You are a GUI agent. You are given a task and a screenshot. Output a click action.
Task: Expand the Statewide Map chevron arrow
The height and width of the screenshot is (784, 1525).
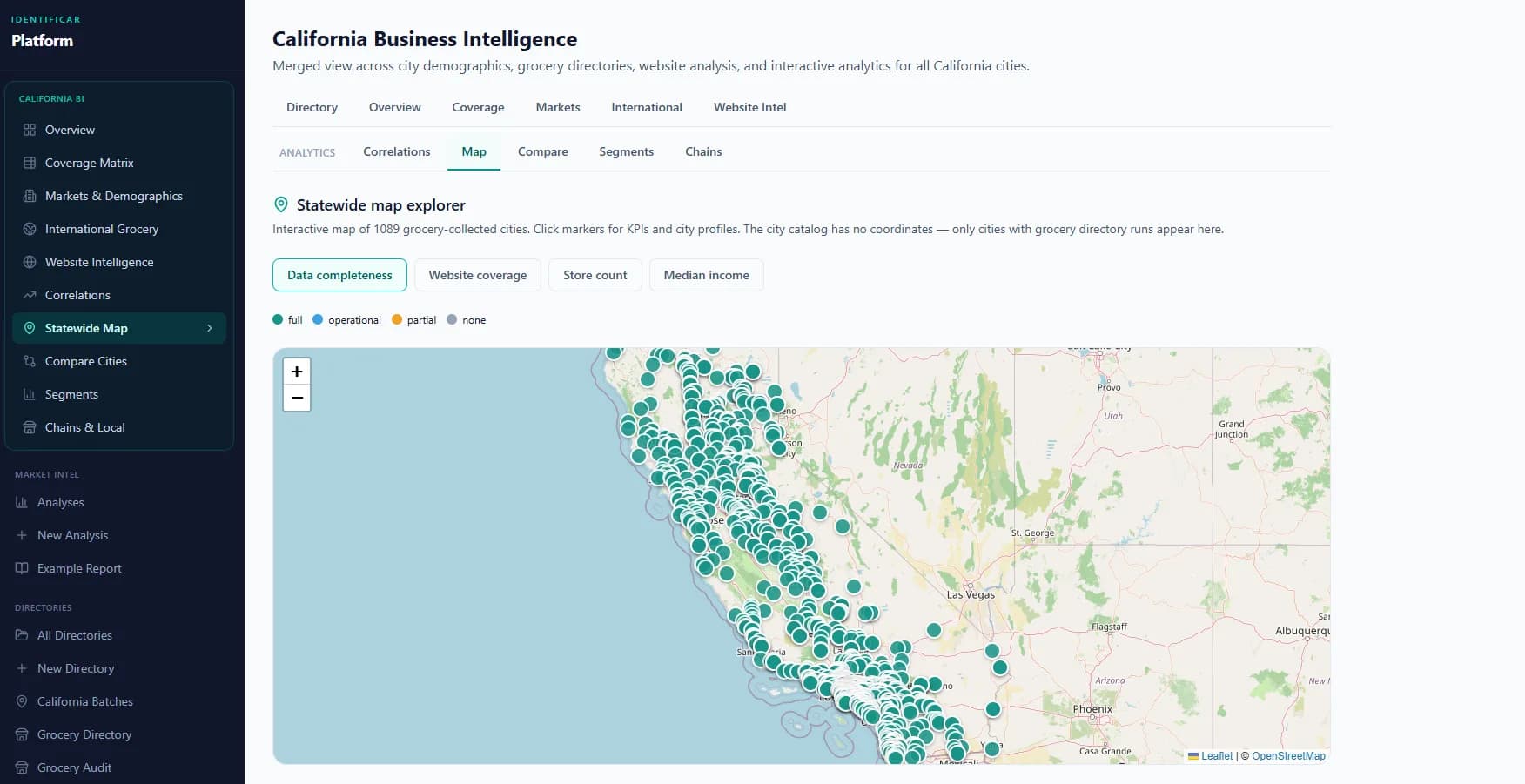click(x=210, y=328)
